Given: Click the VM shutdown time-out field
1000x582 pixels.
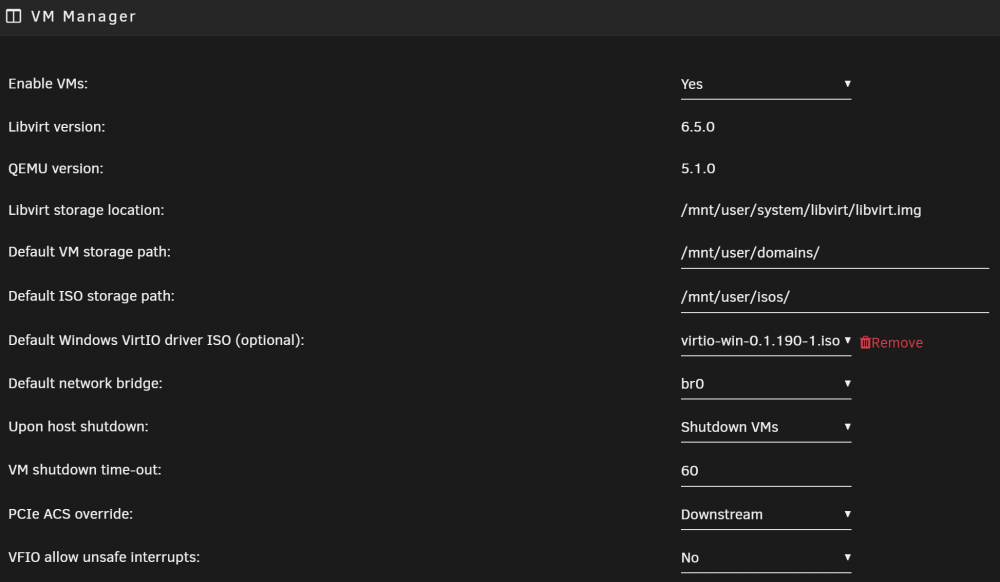Looking at the screenshot, I should [765, 471].
